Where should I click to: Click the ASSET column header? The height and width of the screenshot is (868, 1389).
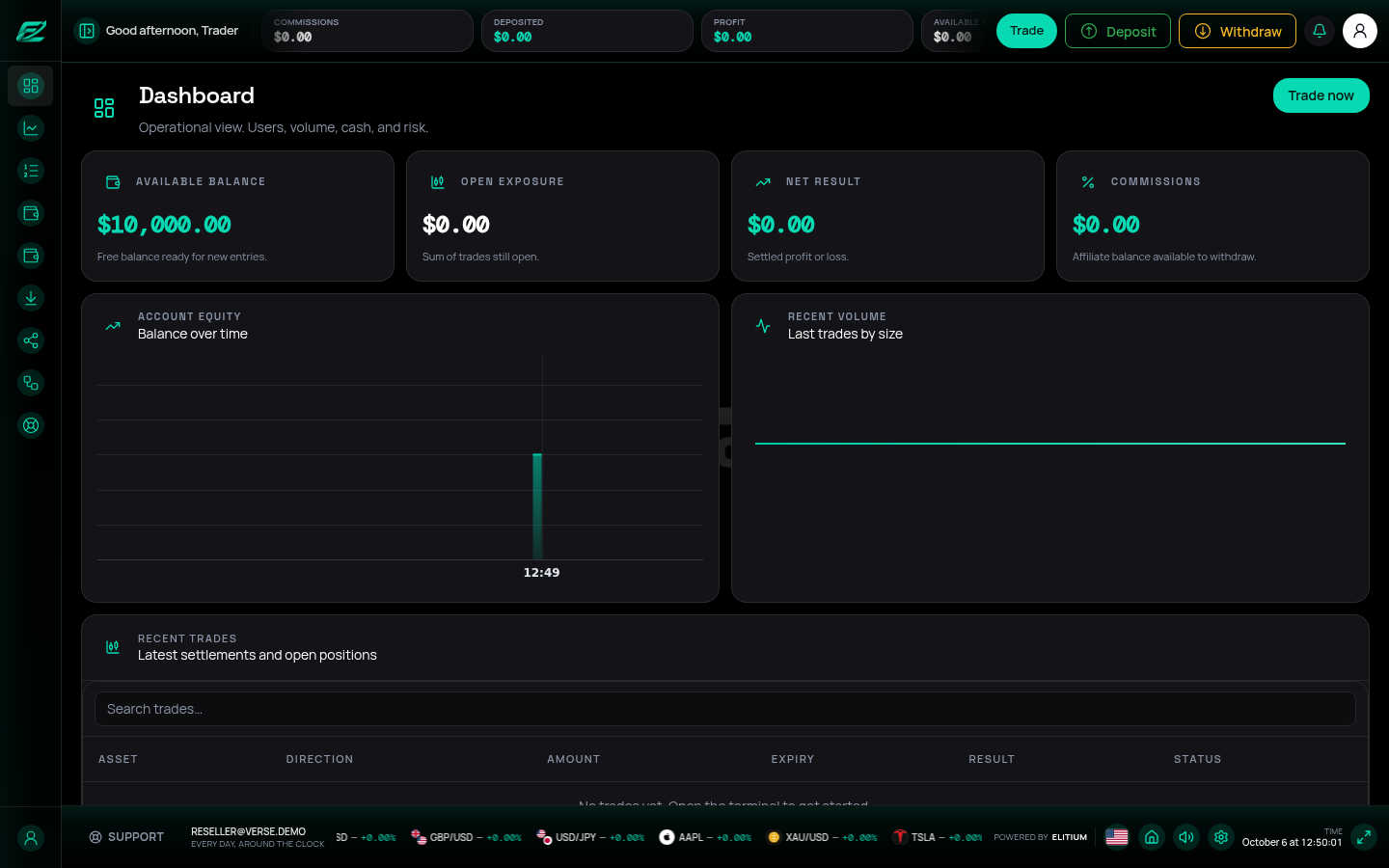[x=118, y=760]
